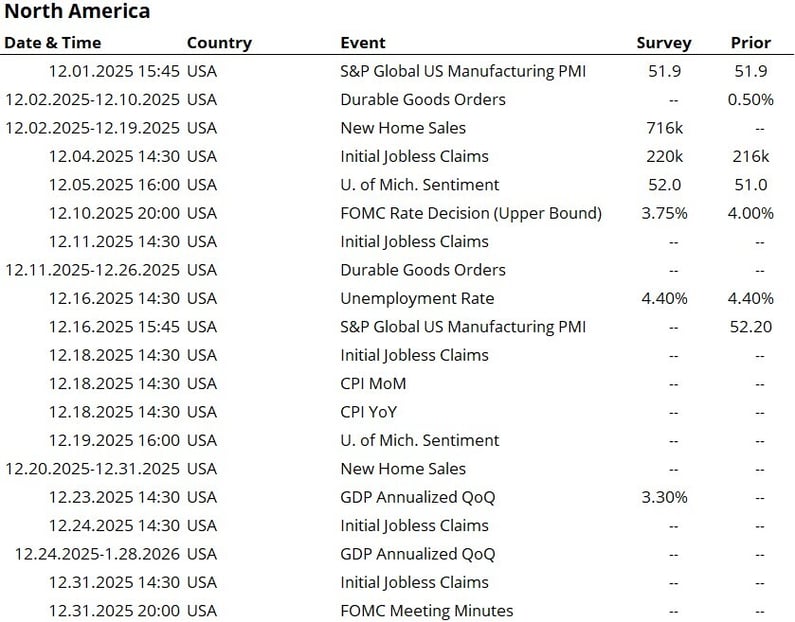Click the 12.01.2025 15:45 date cell
The height and width of the screenshot is (622, 795).
pyautogui.click(x=114, y=71)
